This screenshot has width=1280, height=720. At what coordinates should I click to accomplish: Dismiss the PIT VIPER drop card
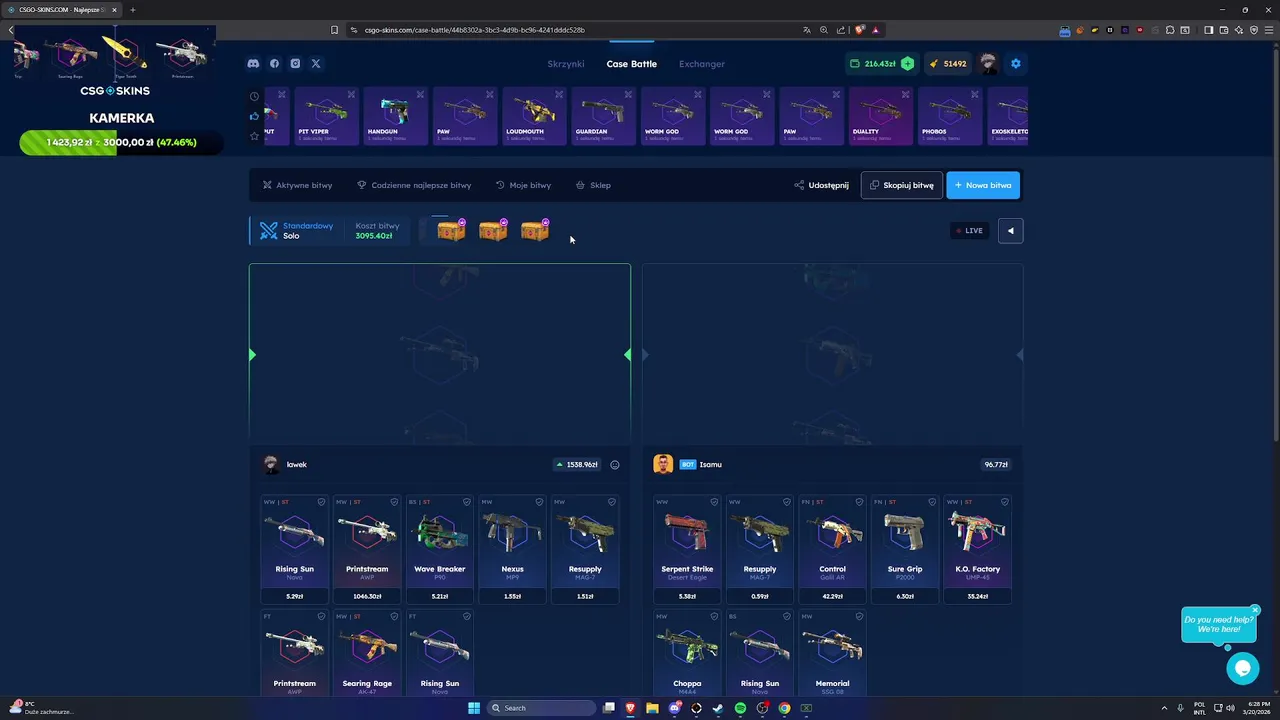tap(351, 95)
